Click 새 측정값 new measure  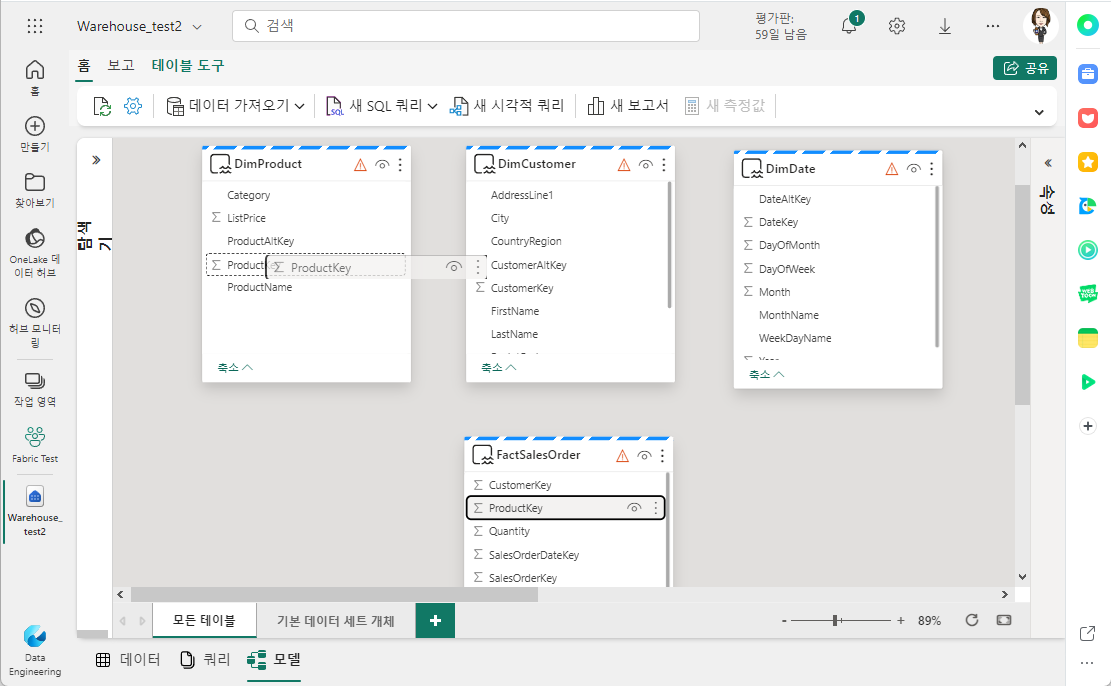[x=725, y=106]
